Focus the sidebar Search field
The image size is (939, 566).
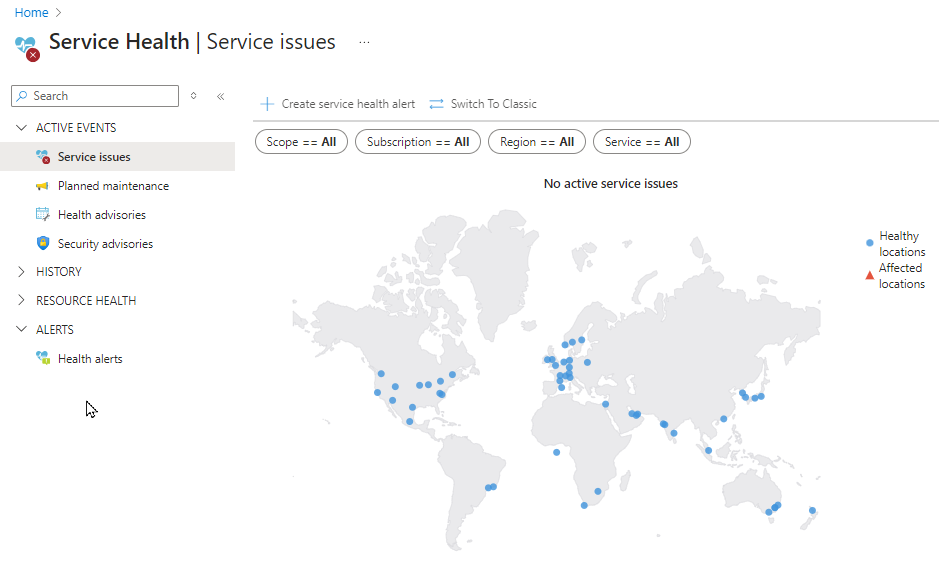95,96
